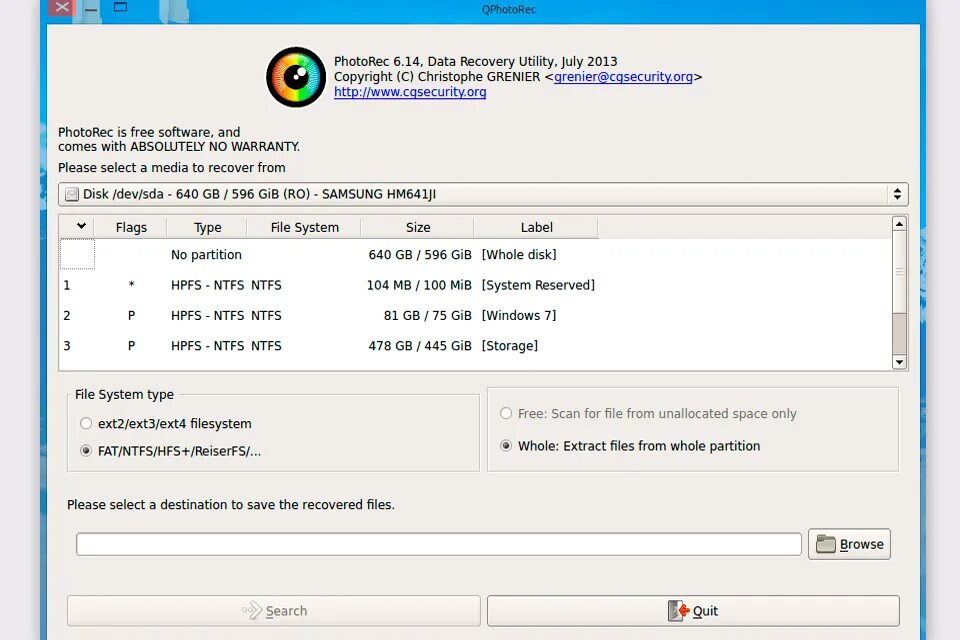Click the asterisk flag of partition 1
Viewport: 960px width, 640px height.
[x=131, y=285]
